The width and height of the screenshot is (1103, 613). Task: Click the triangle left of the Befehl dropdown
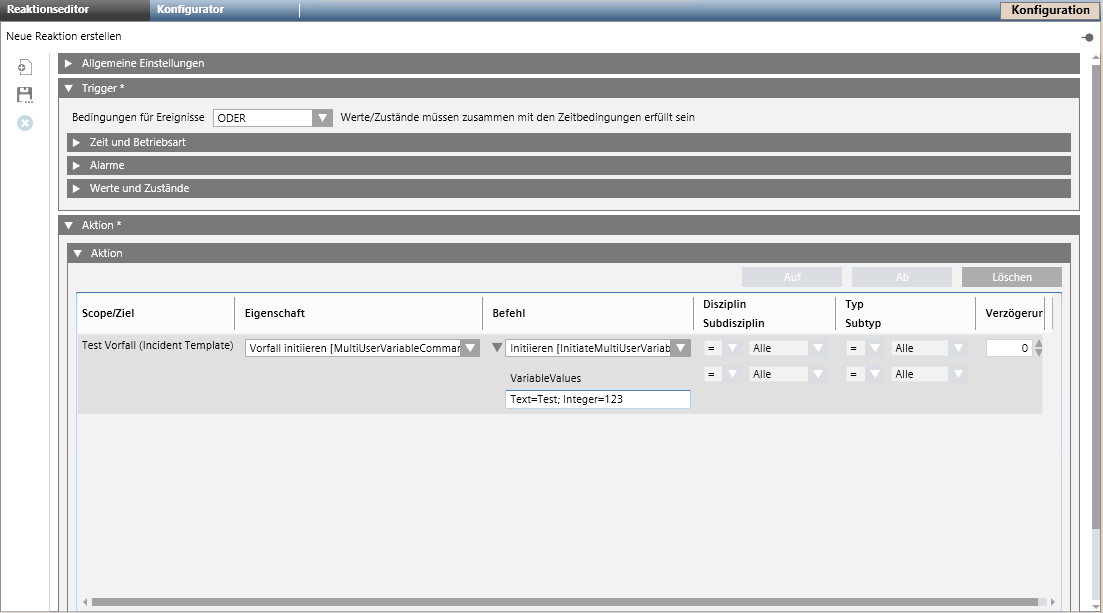coord(497,348)
